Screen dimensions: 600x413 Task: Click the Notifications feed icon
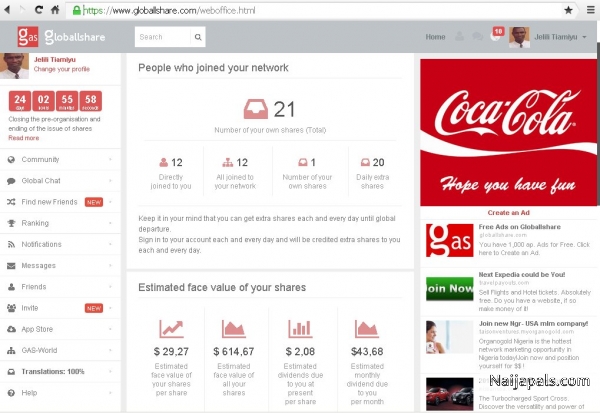[11, 244]
